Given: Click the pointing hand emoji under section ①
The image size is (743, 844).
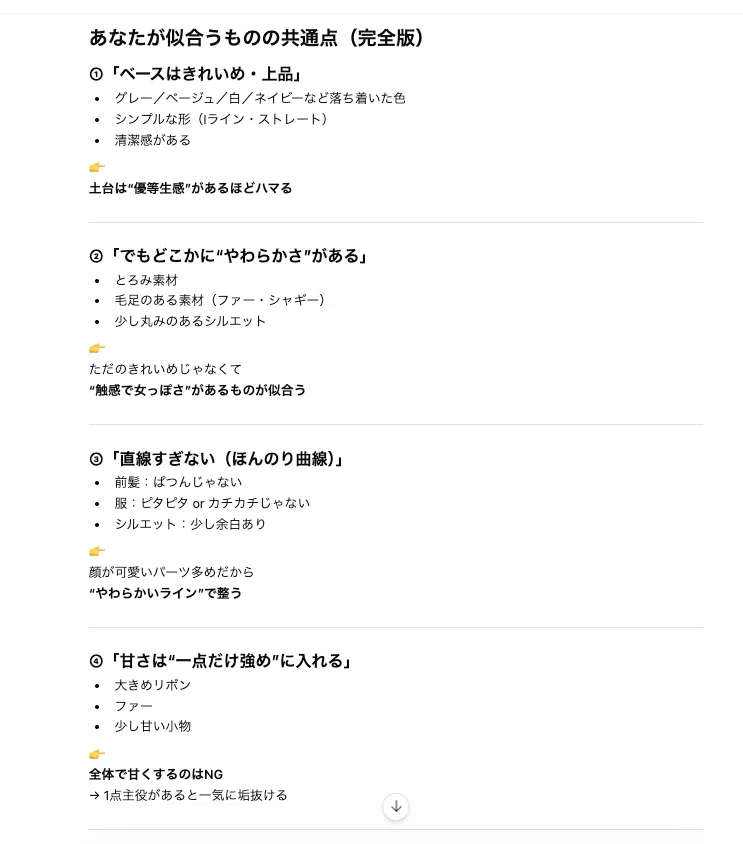Looking at the screenshot, I should click(x=97, y=167).
